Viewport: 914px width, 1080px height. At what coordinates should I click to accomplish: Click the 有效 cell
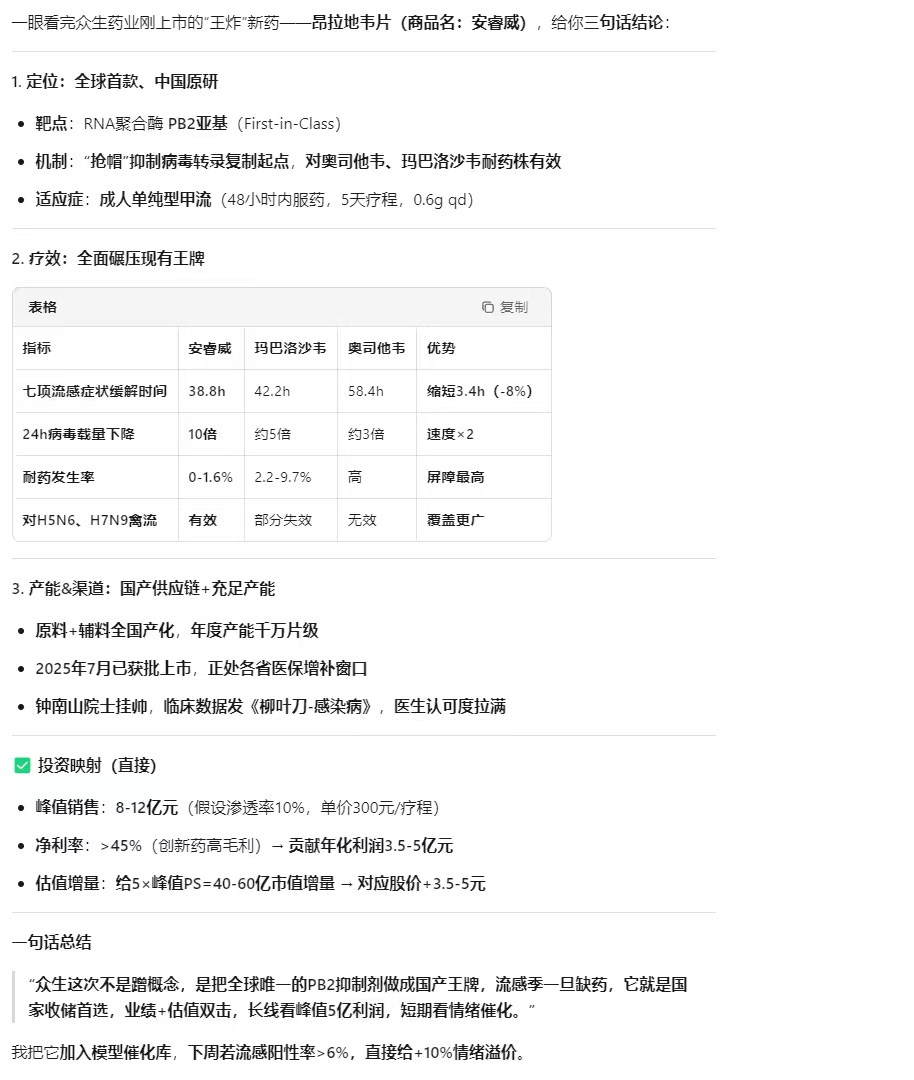point(202,520)
